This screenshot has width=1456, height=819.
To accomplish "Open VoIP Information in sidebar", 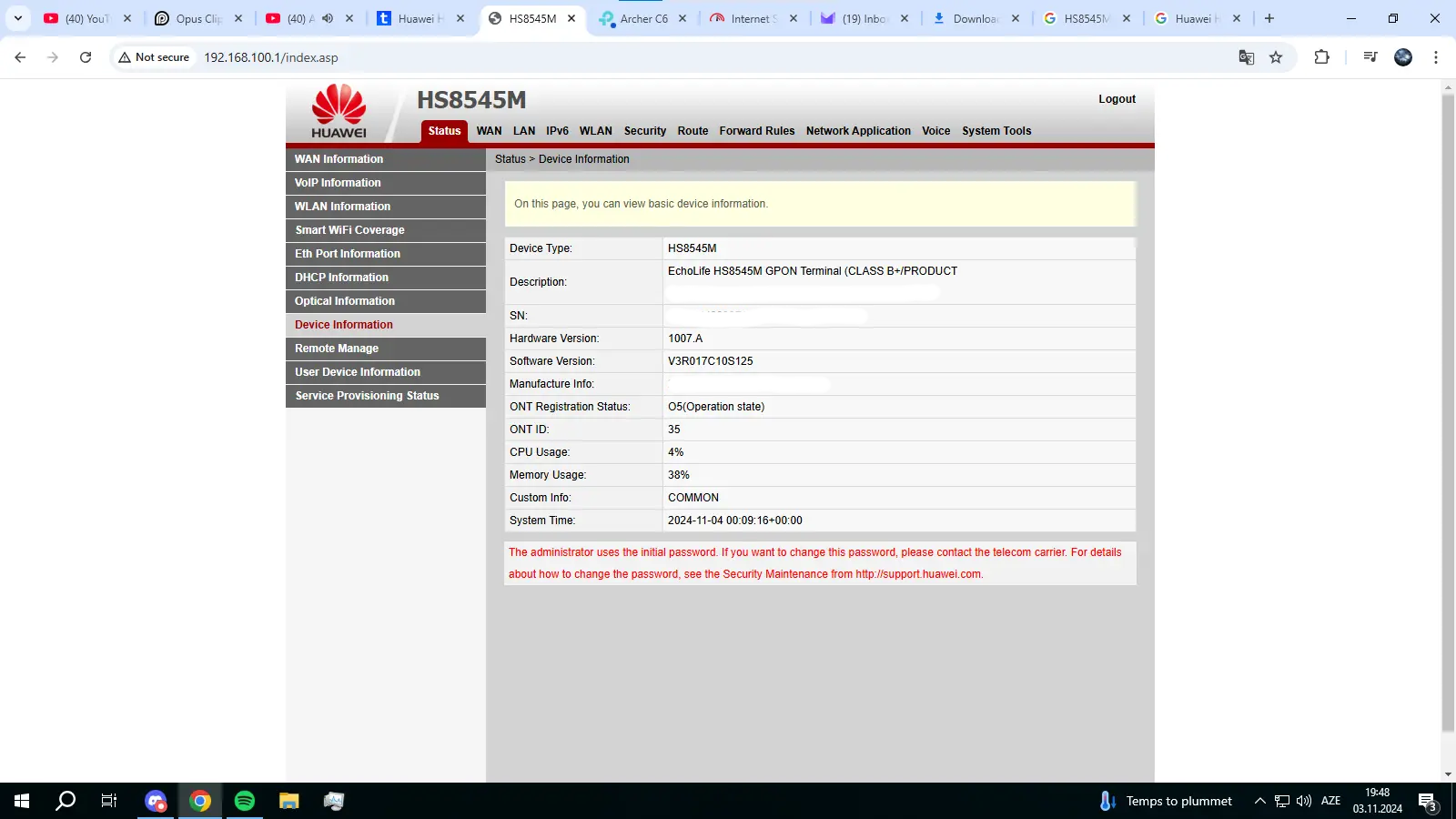I will point(386,183).
